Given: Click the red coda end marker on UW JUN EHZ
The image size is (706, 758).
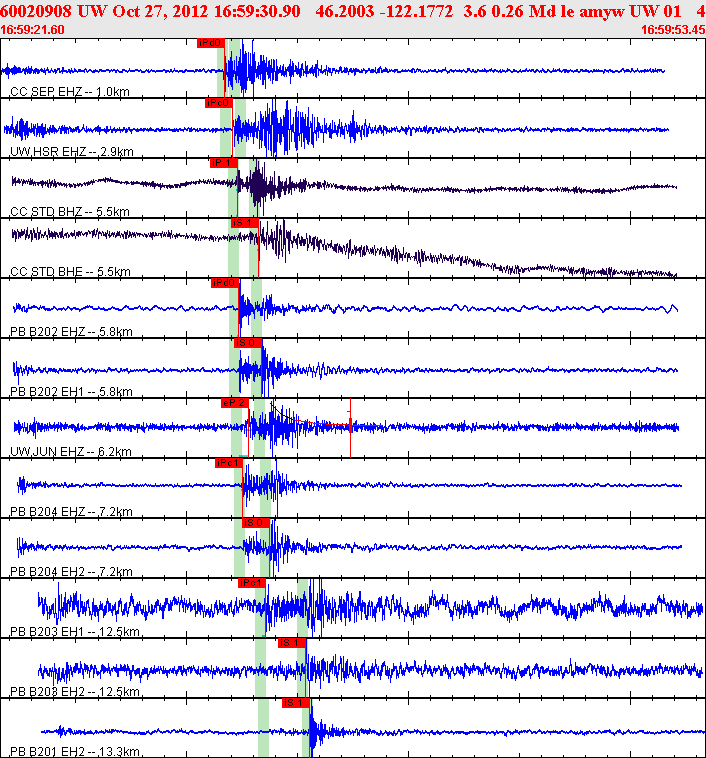Looking at the screenshot, I should pos(351,427).
